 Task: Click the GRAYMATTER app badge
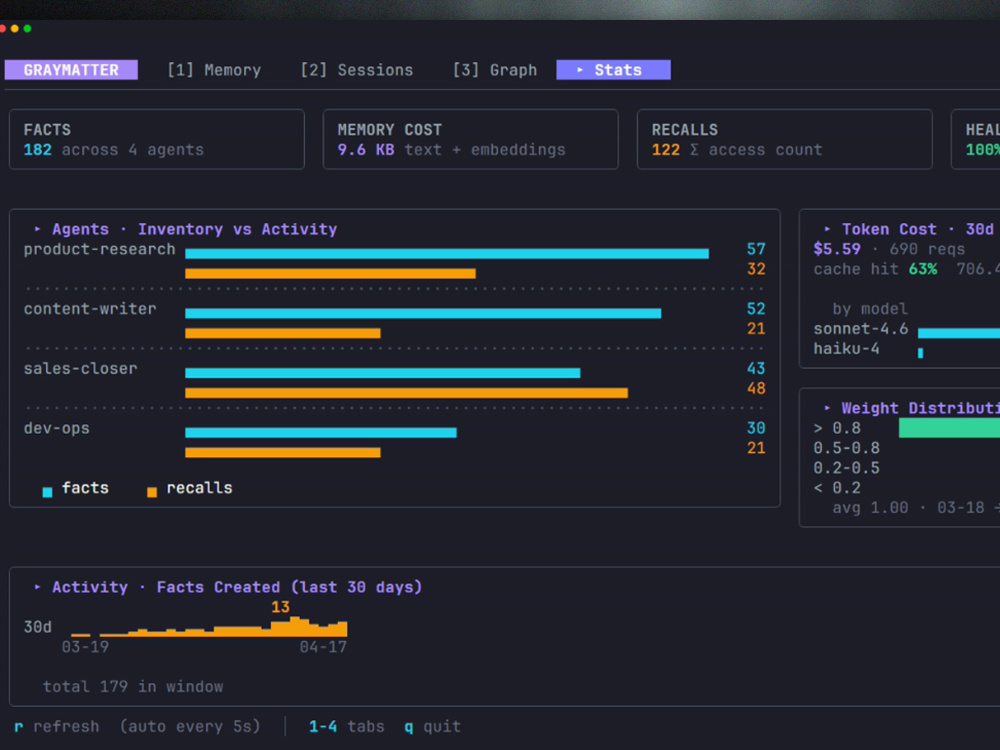[71, 70]
